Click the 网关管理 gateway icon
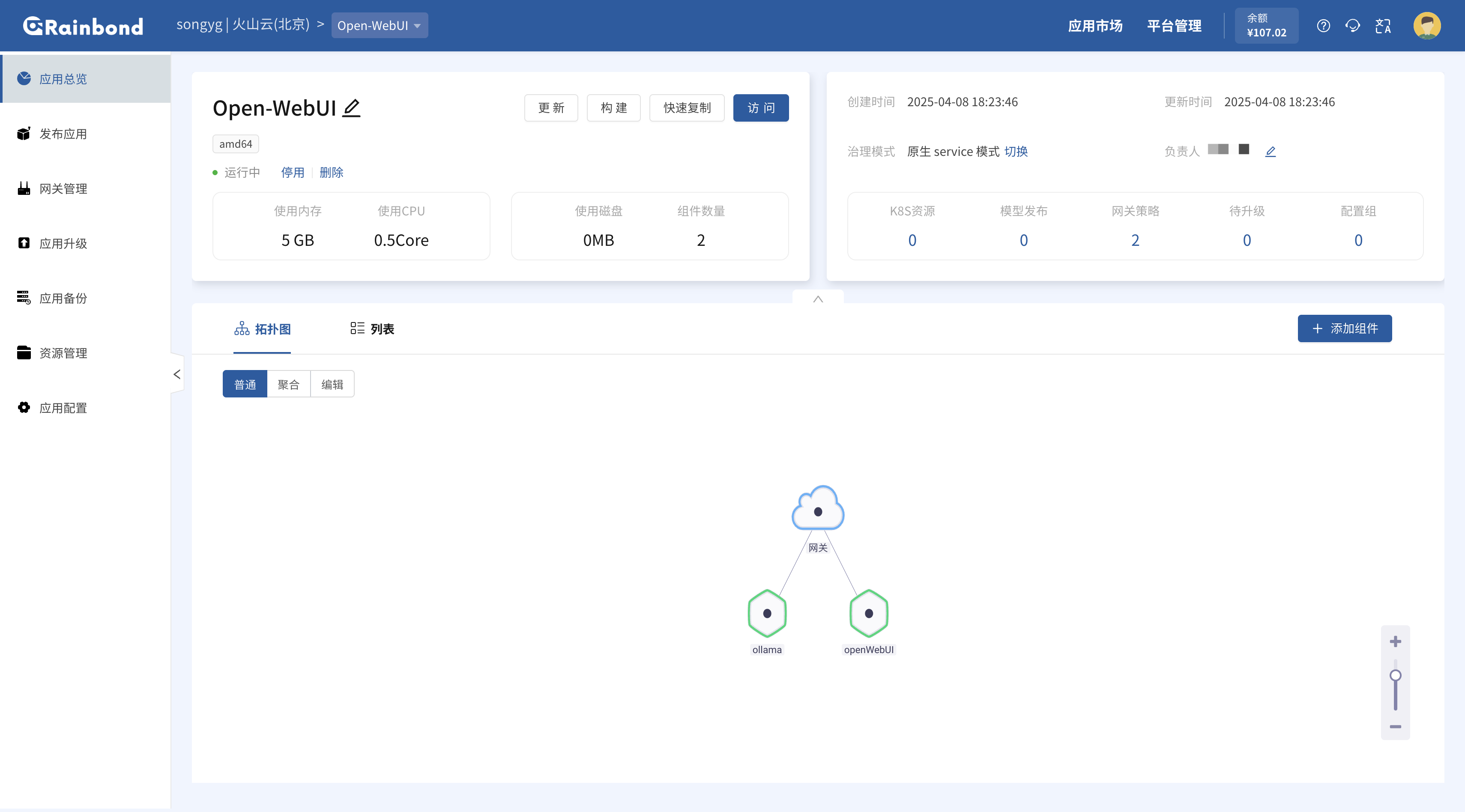 (x=24, y=188)
